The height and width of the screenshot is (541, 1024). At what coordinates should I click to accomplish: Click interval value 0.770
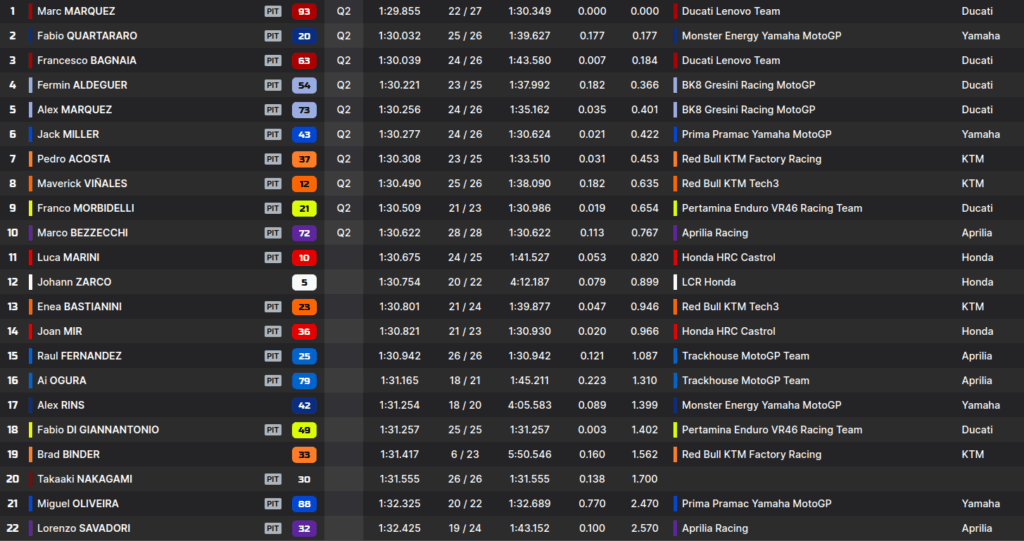tap(592, 504)
